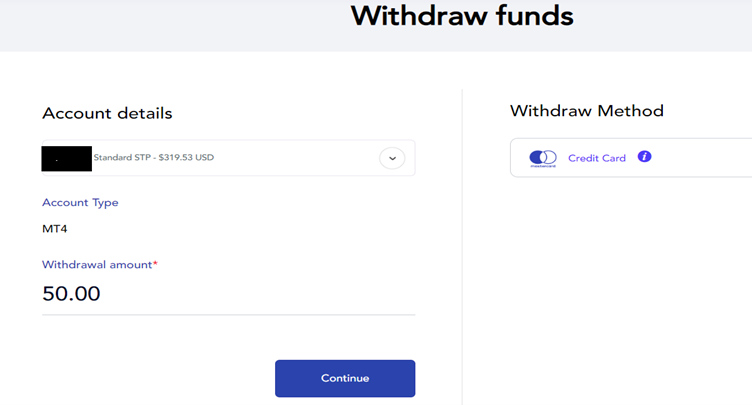This screenshot has width=752, height=405.
Task: Click the redacted account number box
Action: (66, 158)
